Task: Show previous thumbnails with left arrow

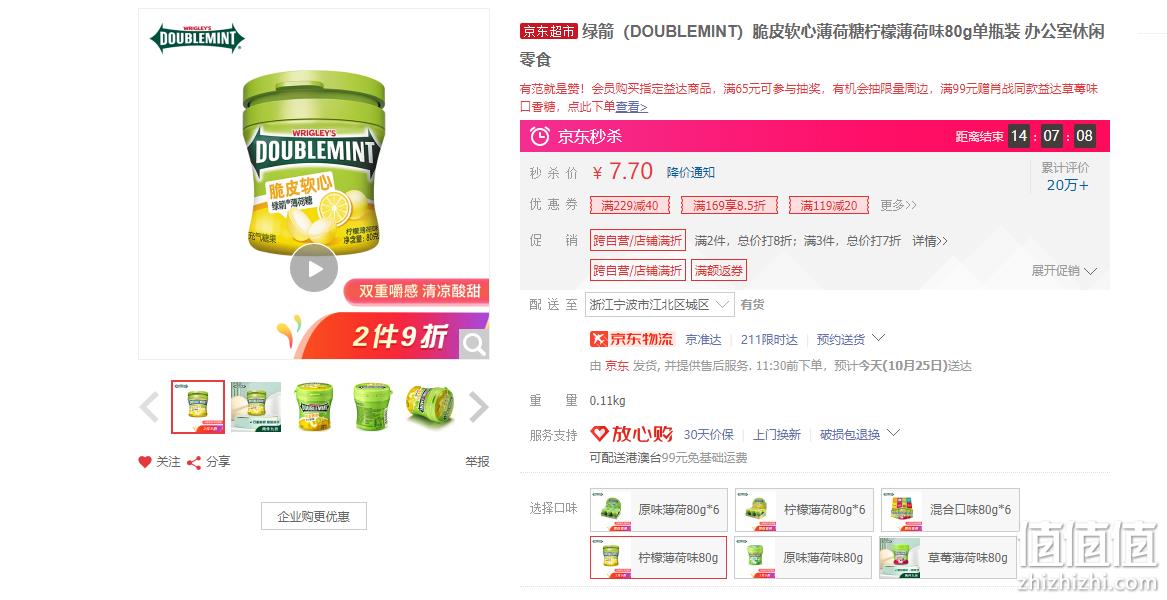Action: pyautogui.click(x=150, y=407)
